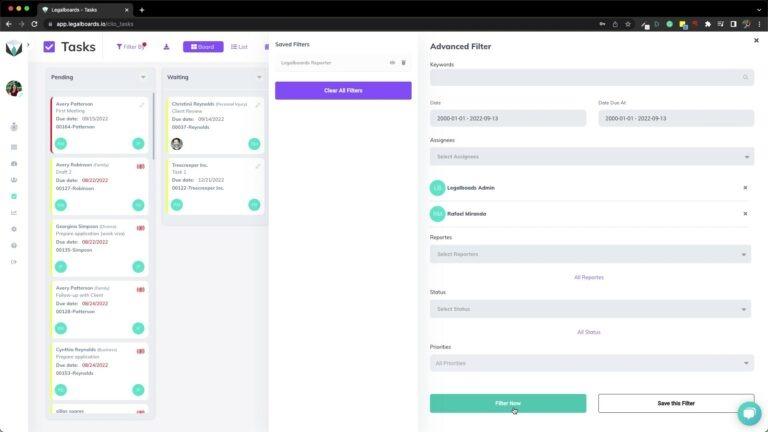Switch to List view
Viewport: 768px width, 432px height.
click(239, 47)
